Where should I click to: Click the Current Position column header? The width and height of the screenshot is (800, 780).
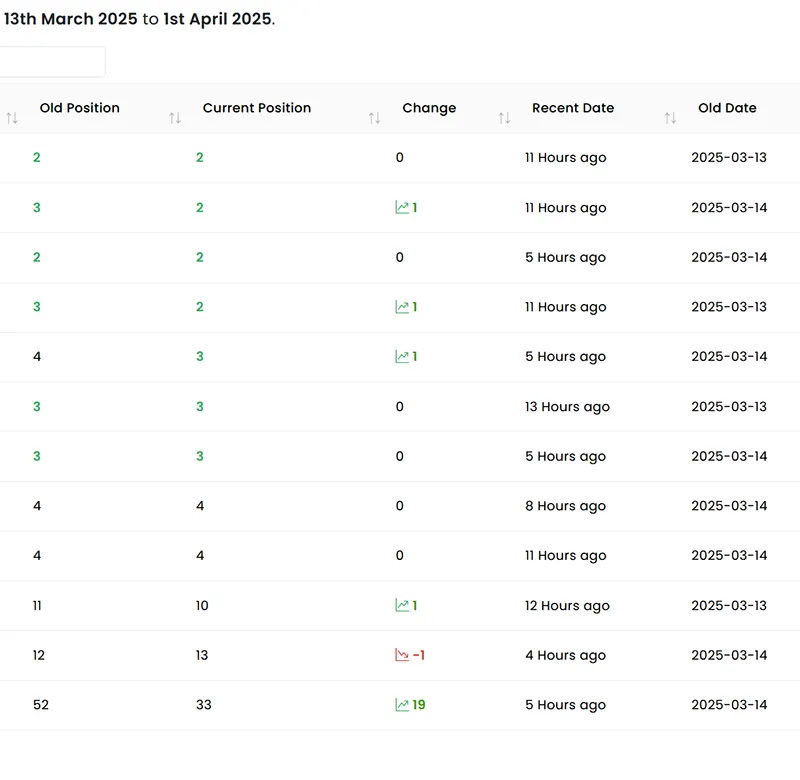(257, 108)
